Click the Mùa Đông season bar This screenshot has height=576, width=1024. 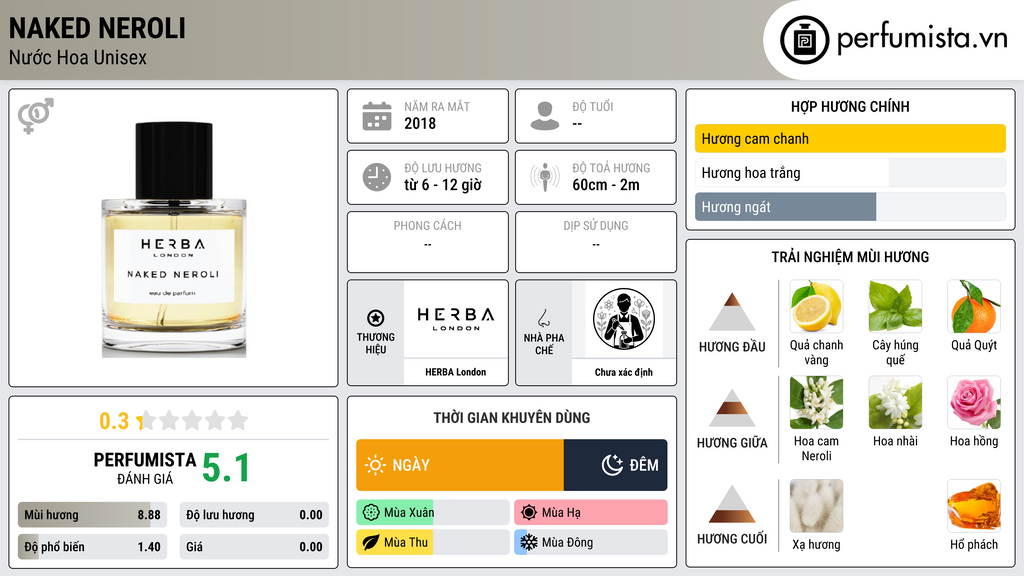click(x=591, y=542)
